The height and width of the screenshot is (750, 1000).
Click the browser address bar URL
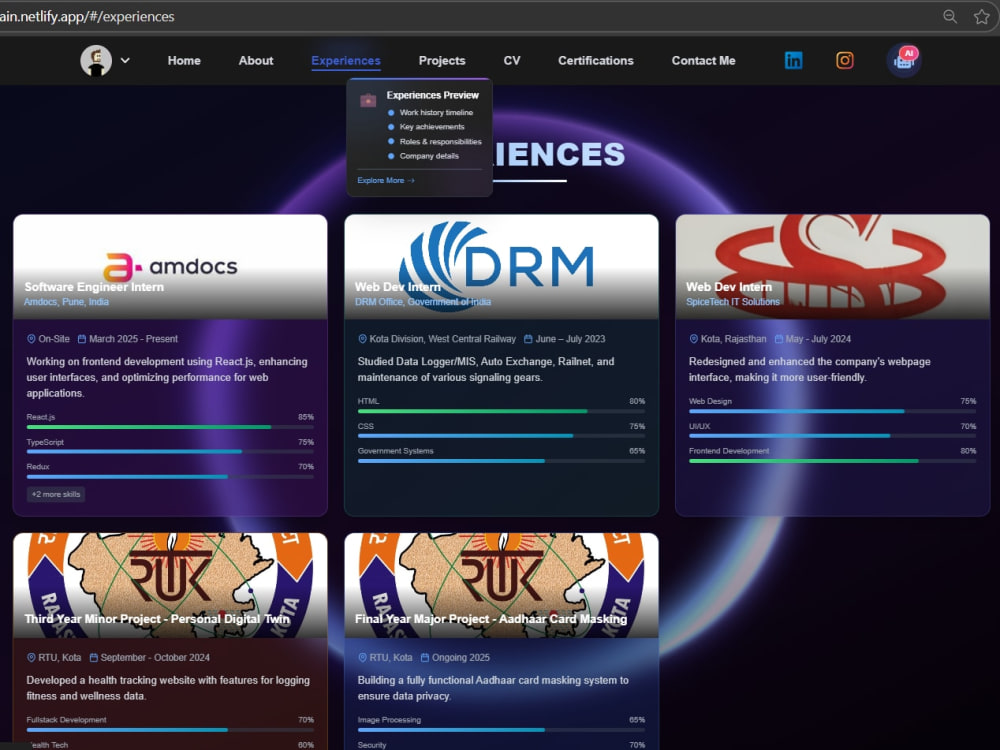click(87, 17)
